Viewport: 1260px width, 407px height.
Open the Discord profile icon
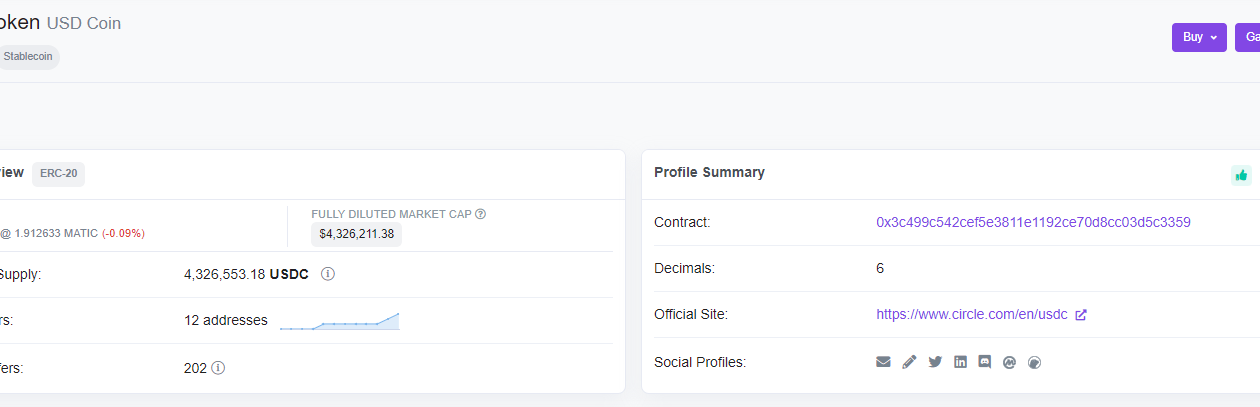985,362
